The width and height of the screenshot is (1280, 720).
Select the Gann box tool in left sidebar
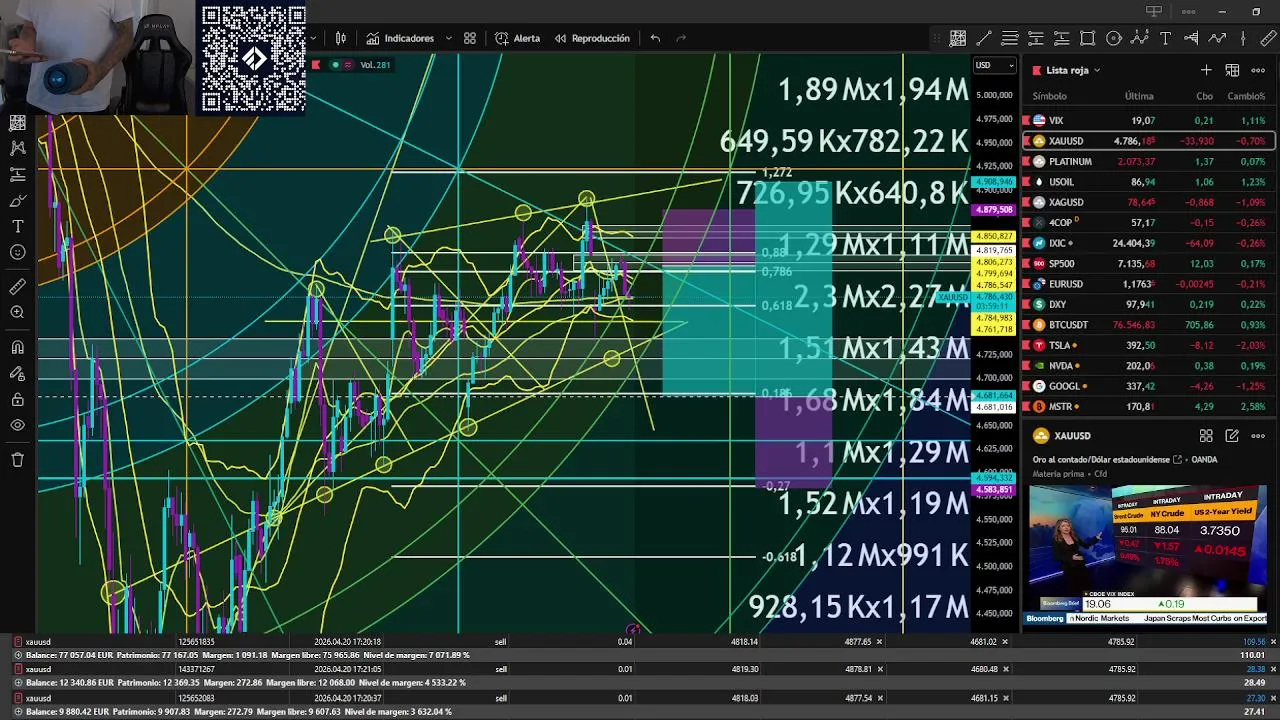click(x=17, y=123)
